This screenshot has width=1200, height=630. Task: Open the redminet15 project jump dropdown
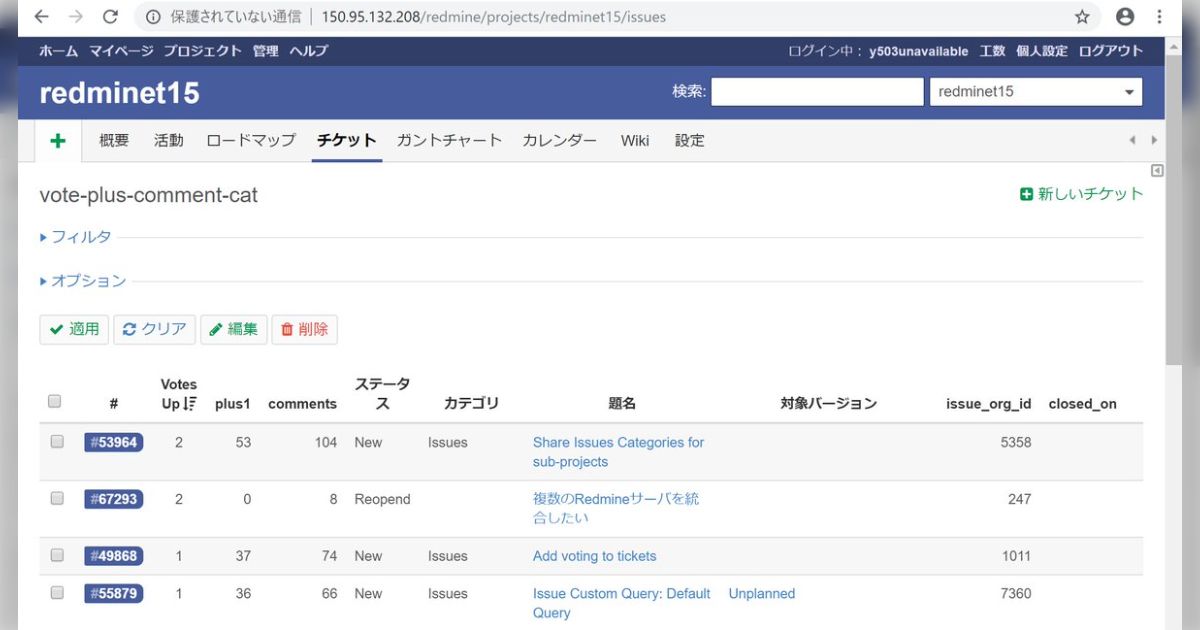click(x=1035, y=91)
